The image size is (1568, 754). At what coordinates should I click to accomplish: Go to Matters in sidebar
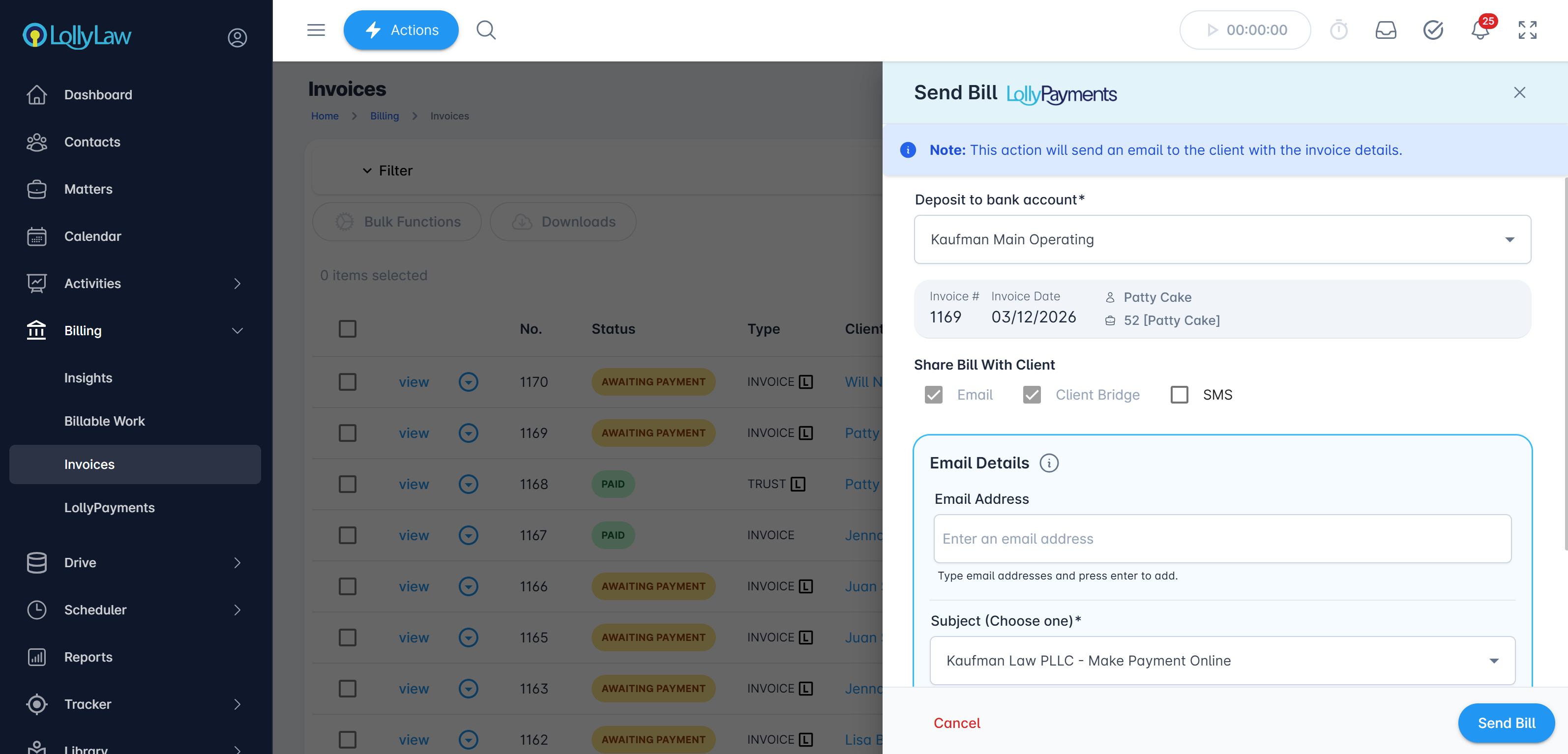[x=89, y=189]
